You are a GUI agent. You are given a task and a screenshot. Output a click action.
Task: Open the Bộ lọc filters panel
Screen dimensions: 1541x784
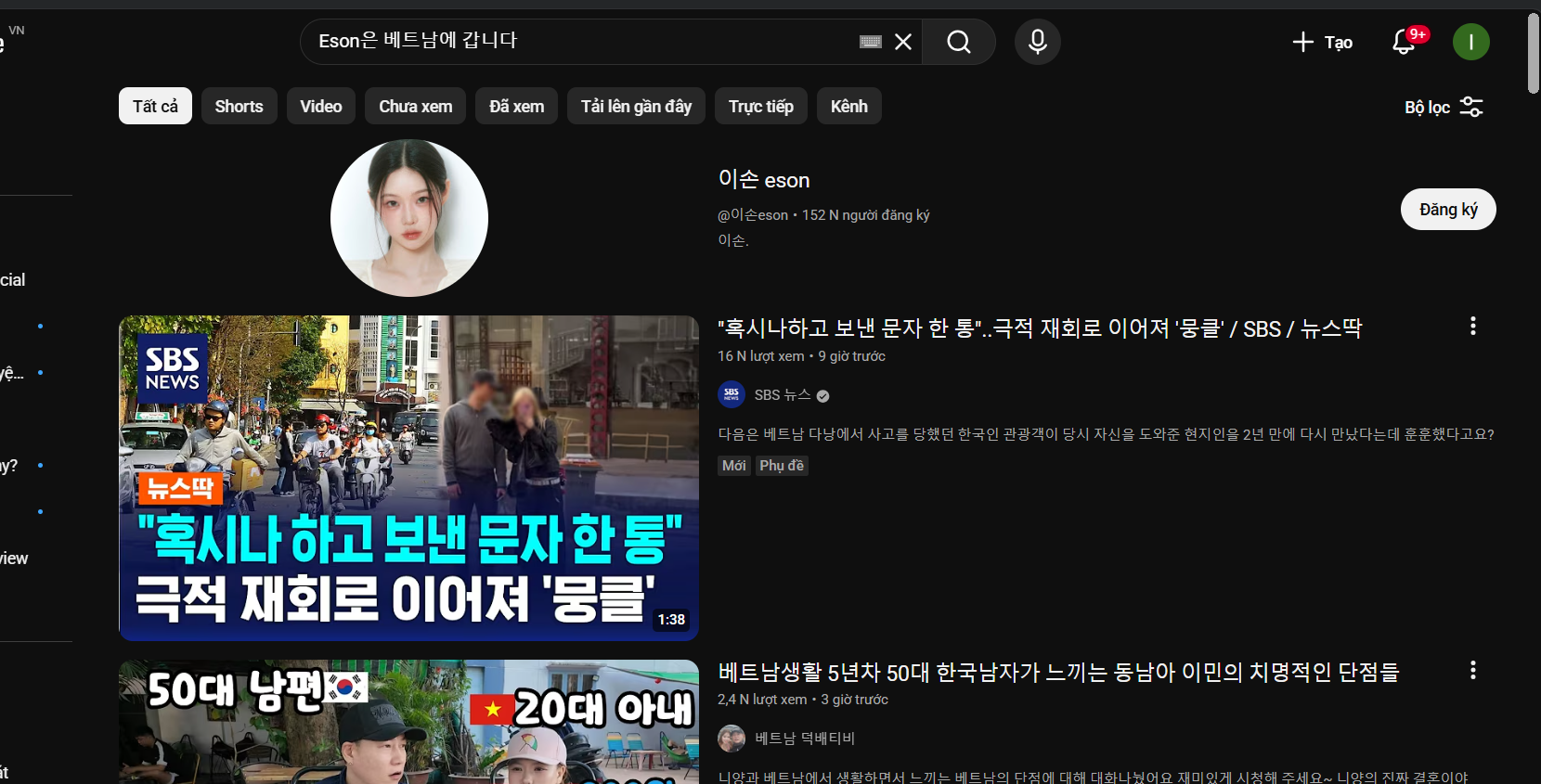coord(1444,107)
